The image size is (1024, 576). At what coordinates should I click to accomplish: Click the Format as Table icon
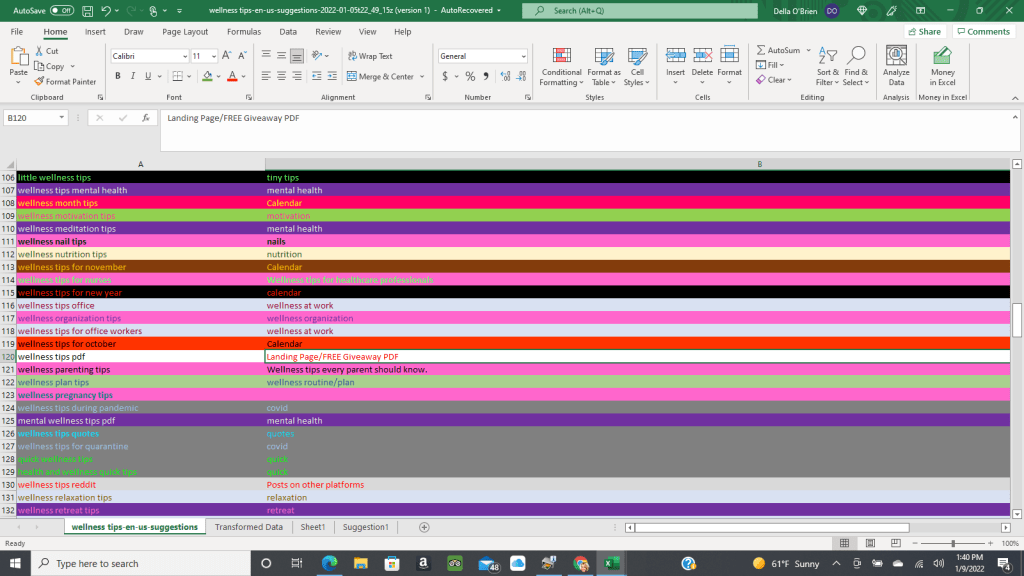(x=603, y=66)
